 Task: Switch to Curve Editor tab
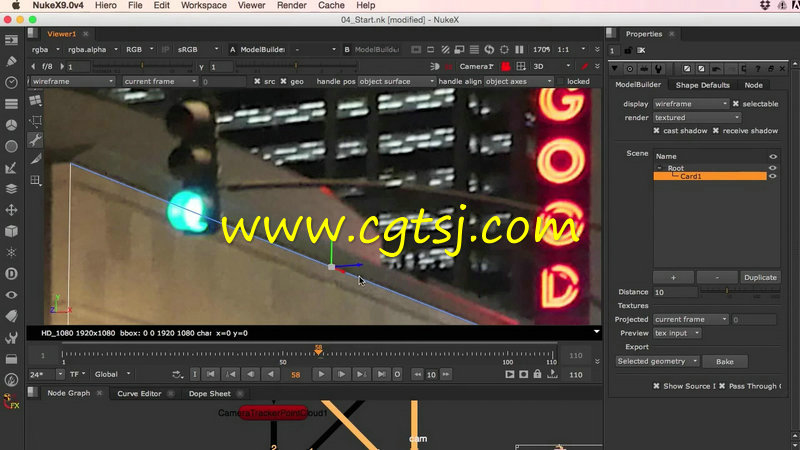(139, 393)
